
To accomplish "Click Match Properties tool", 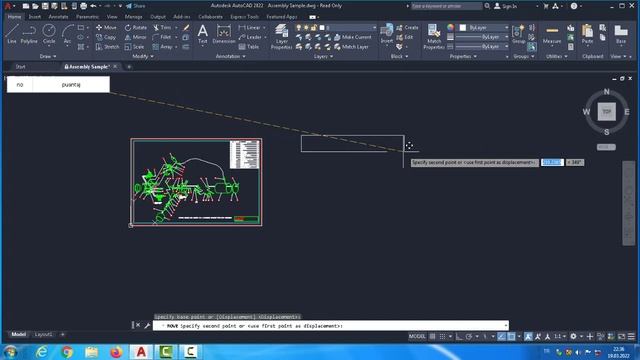I will tap(433, 36).
